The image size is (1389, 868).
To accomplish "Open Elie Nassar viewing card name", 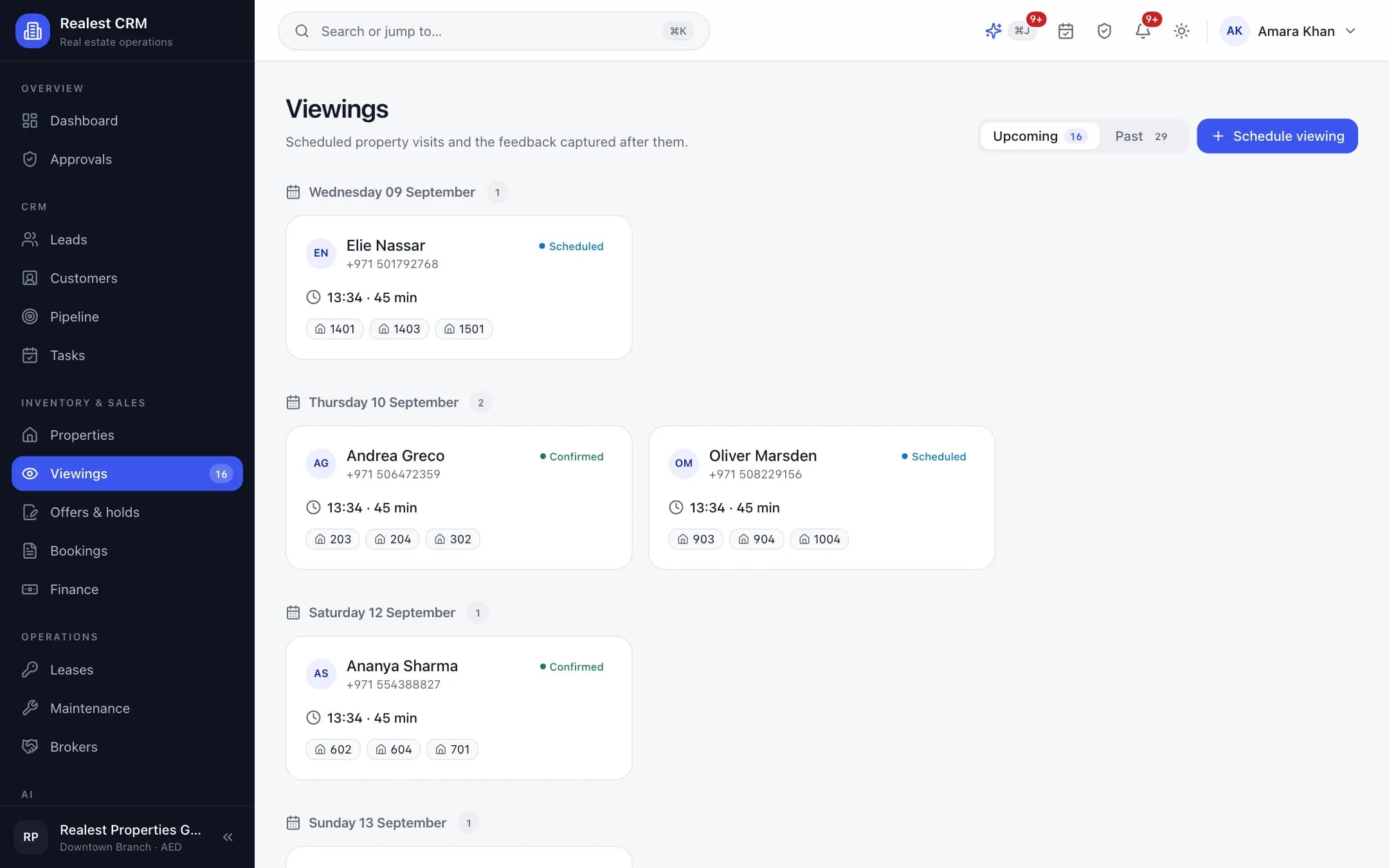I will 386,246.
